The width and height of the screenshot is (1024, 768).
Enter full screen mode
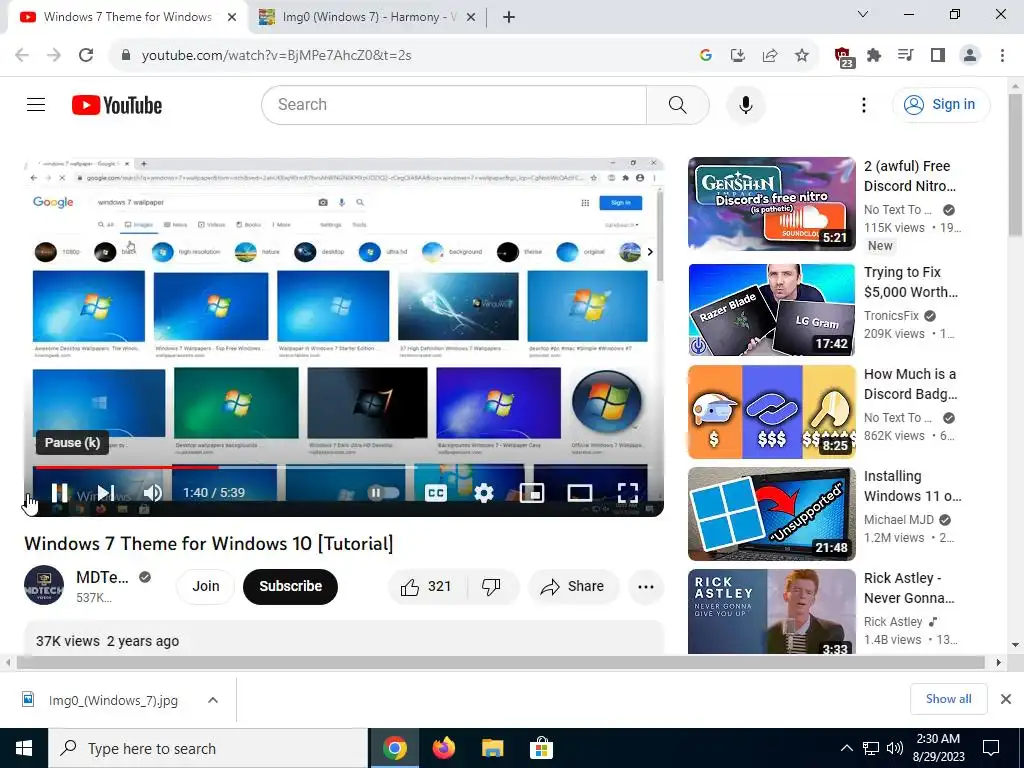pos(628,492)
